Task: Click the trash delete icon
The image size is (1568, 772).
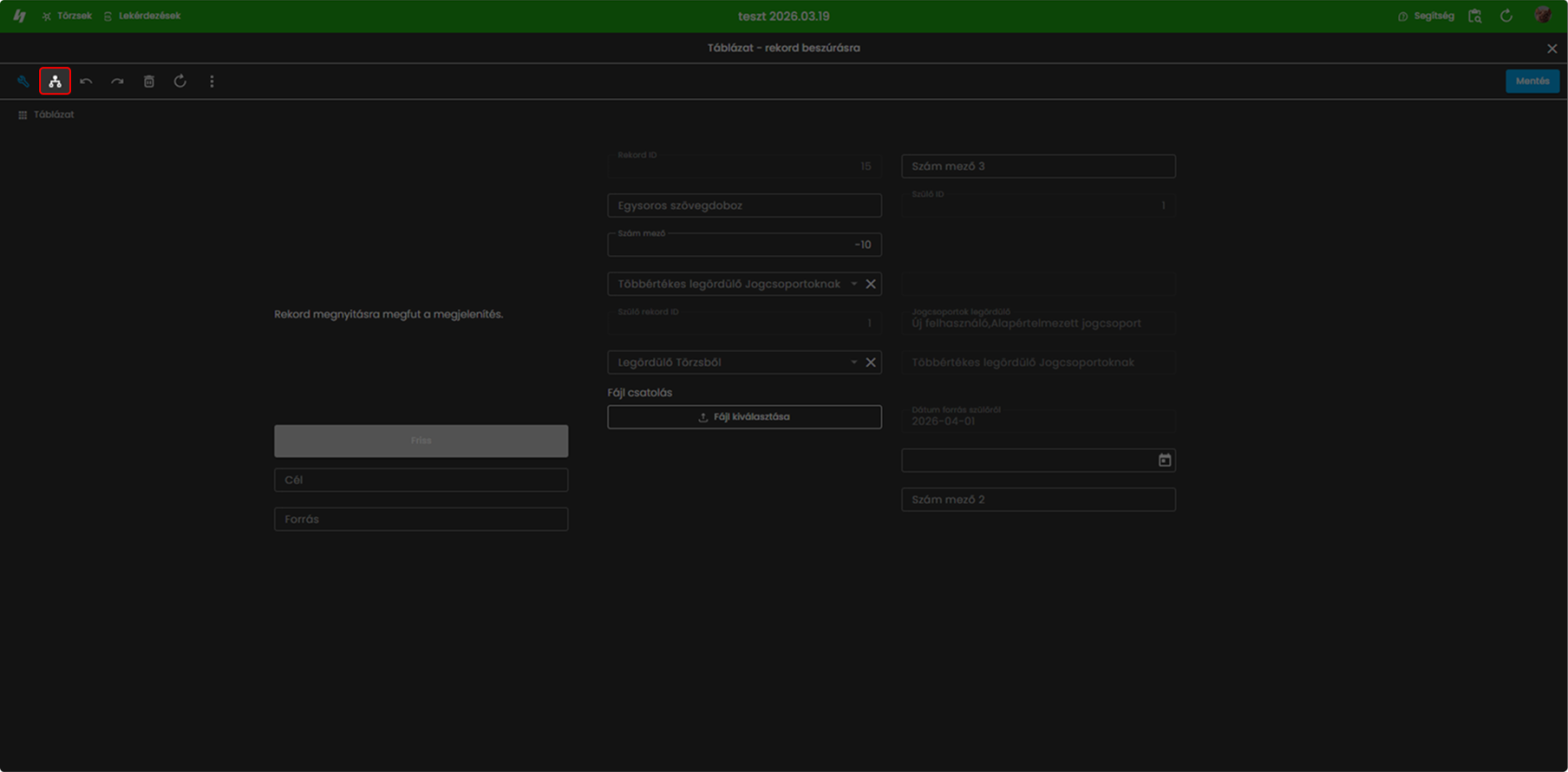Action: (x=148, y=81)
